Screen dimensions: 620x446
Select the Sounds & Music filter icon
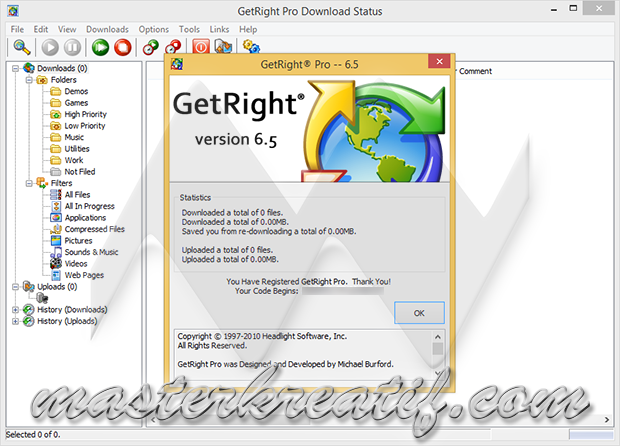tap(57, 252)
